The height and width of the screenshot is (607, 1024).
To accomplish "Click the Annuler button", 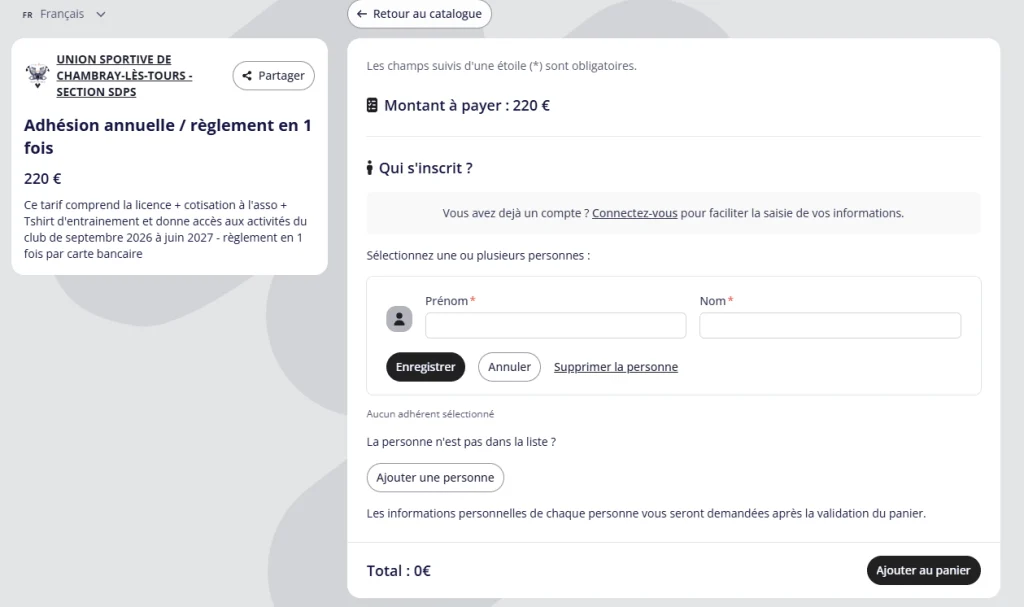I will point(509,367).
